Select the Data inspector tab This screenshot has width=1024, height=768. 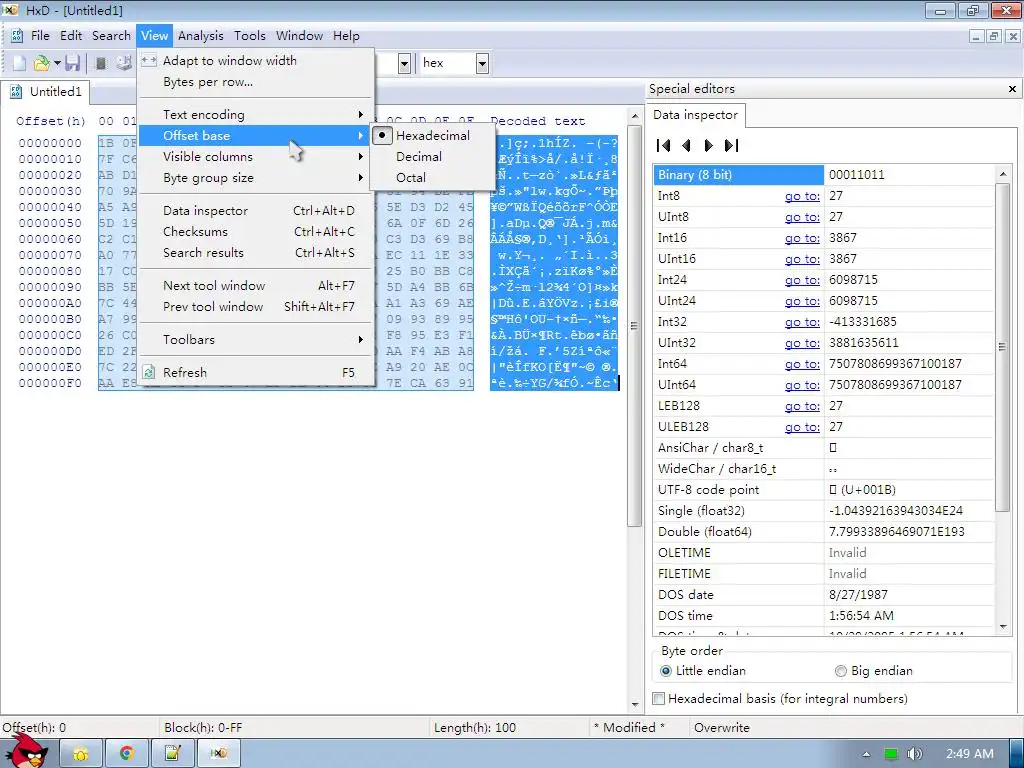[x=696, y=115]
